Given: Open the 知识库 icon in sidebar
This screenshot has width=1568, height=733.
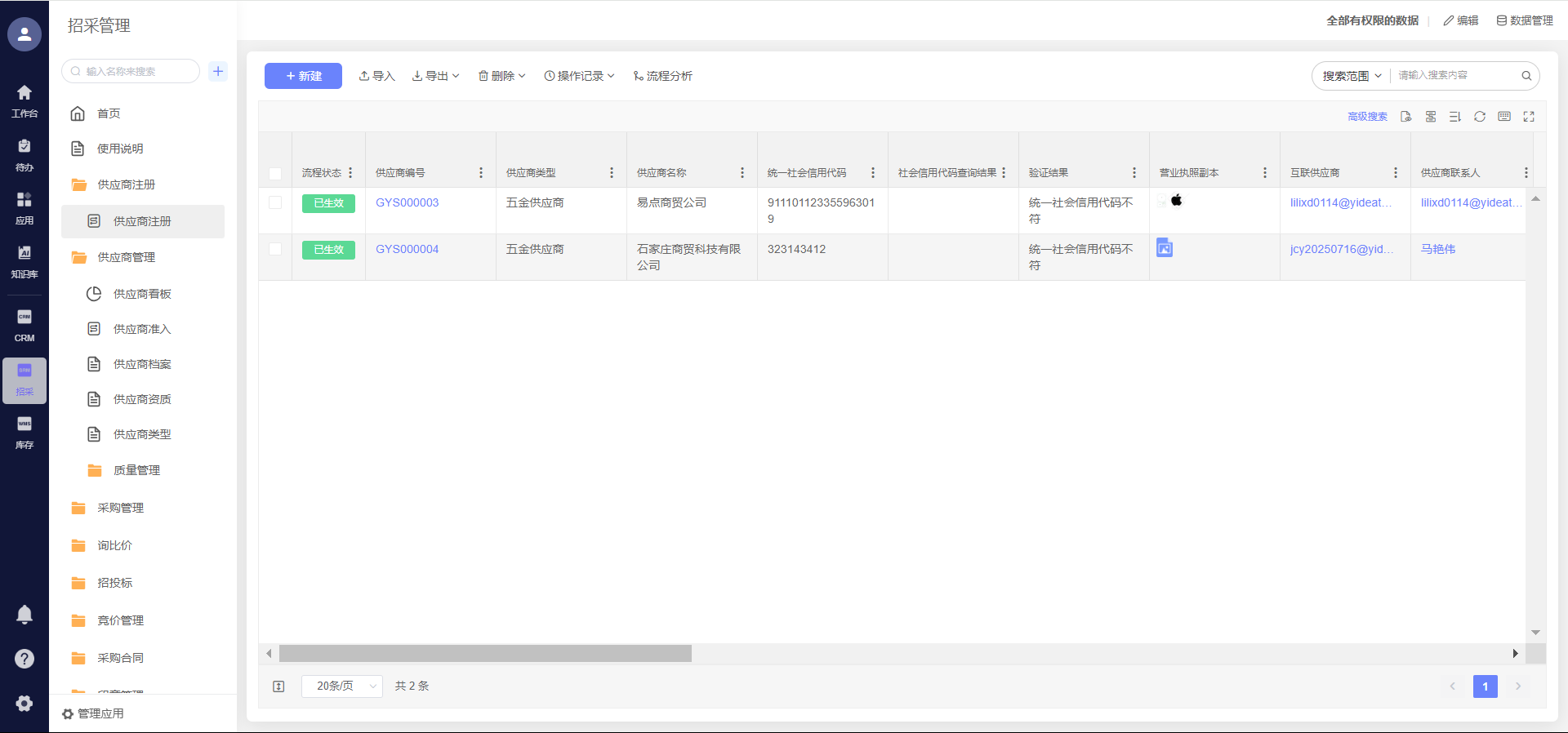Looking at the screenshot, I should click(24, 261).
